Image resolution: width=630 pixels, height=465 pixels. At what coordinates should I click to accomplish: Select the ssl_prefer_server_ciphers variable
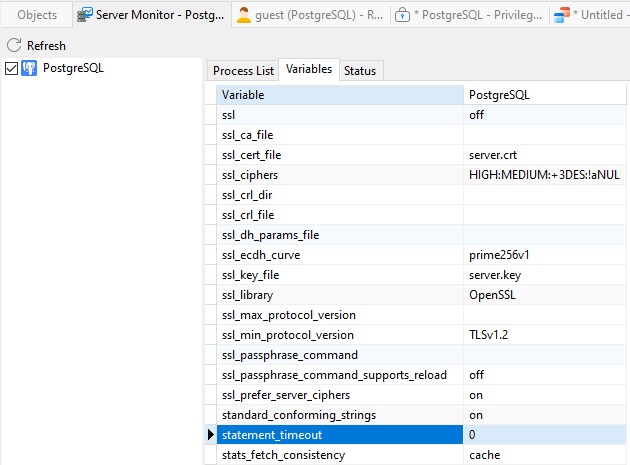tap(340, 395)
